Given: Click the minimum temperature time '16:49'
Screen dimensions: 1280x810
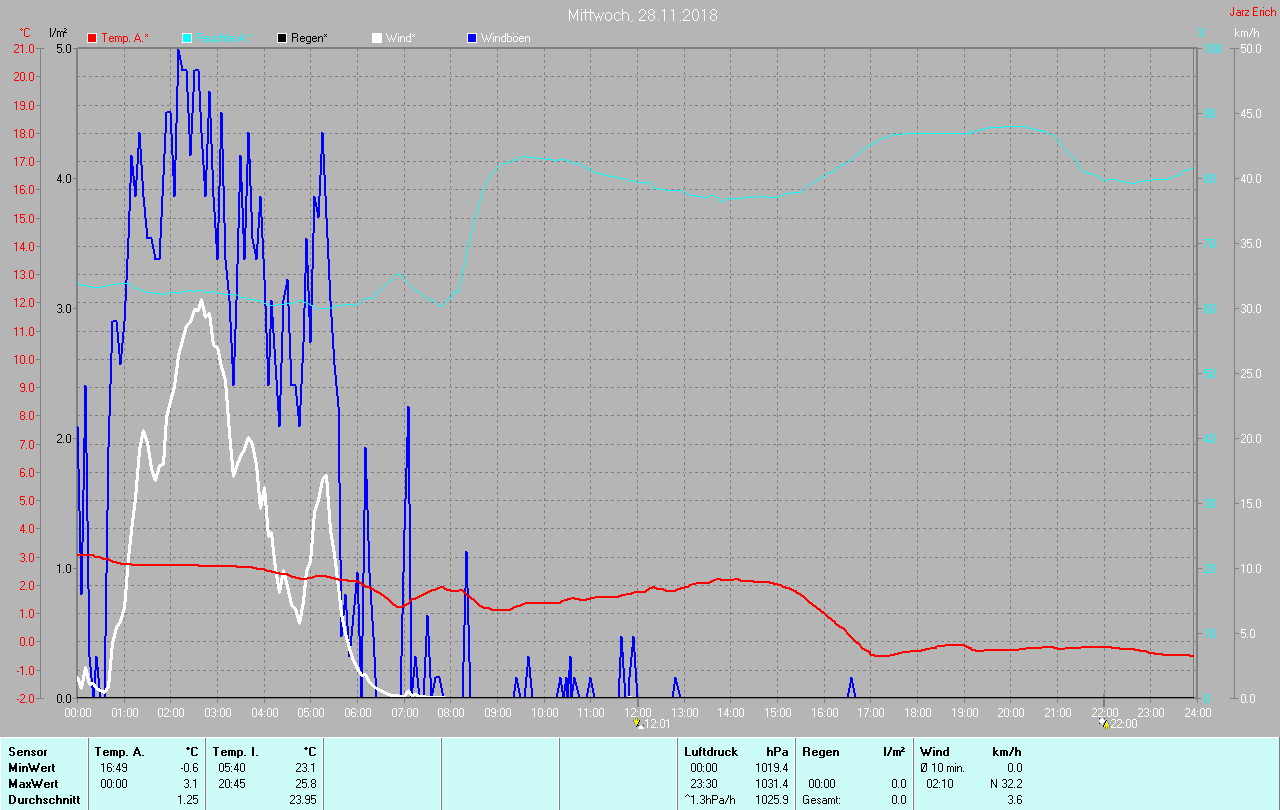Looking at the screenshot, I should [114, 768].
